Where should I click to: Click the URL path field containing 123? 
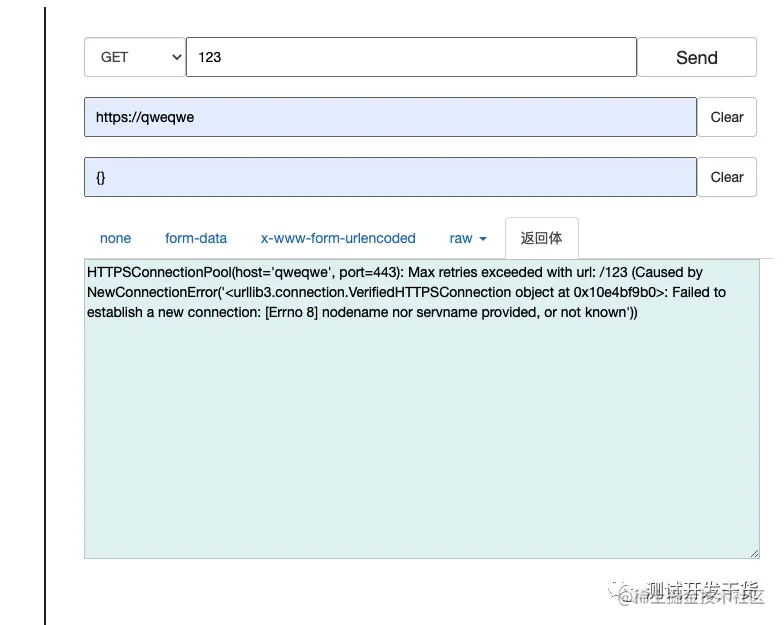coord(411,57)
